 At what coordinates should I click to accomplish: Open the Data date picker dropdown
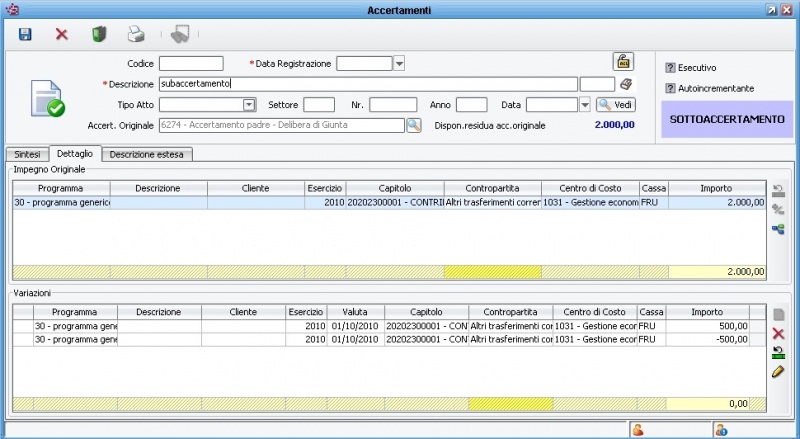click(x=585, y=104)
